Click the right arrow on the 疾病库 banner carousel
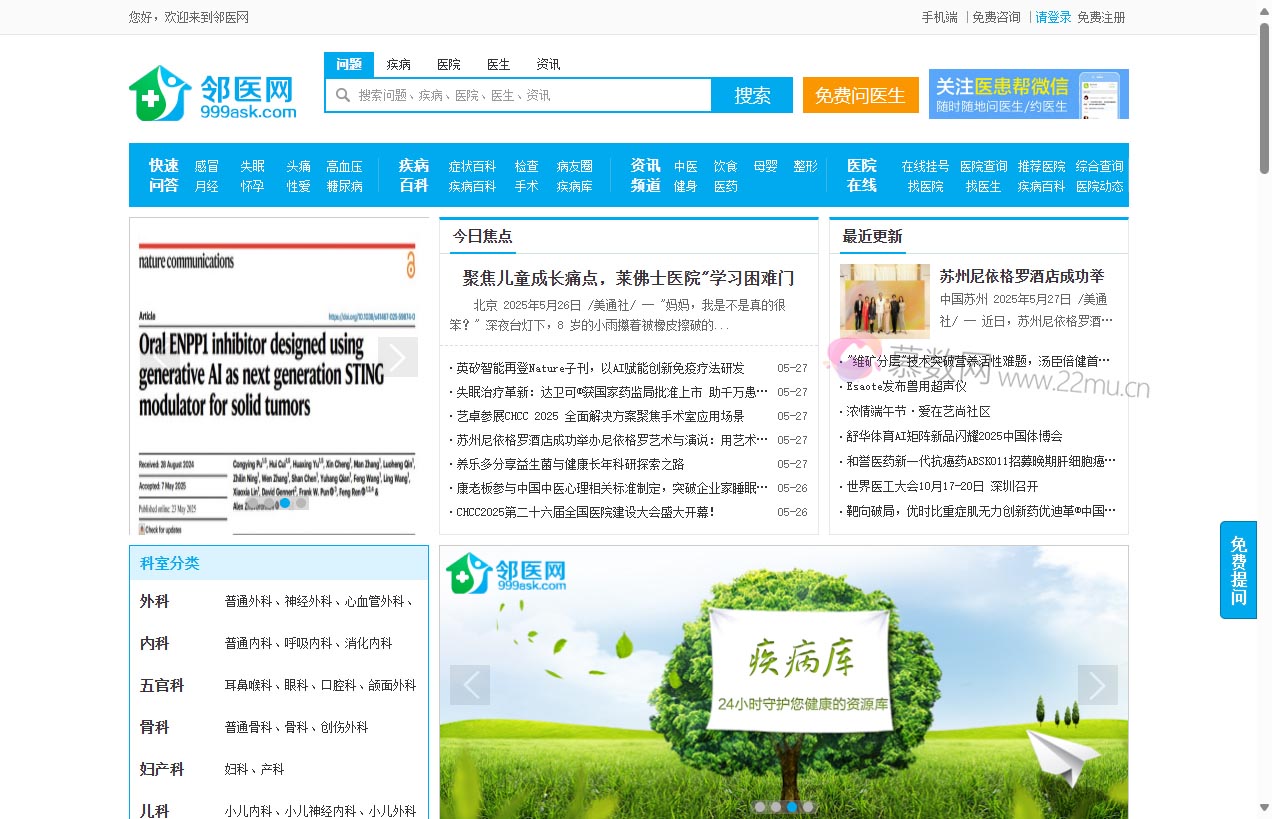1272x819 pixels. 1097,684
